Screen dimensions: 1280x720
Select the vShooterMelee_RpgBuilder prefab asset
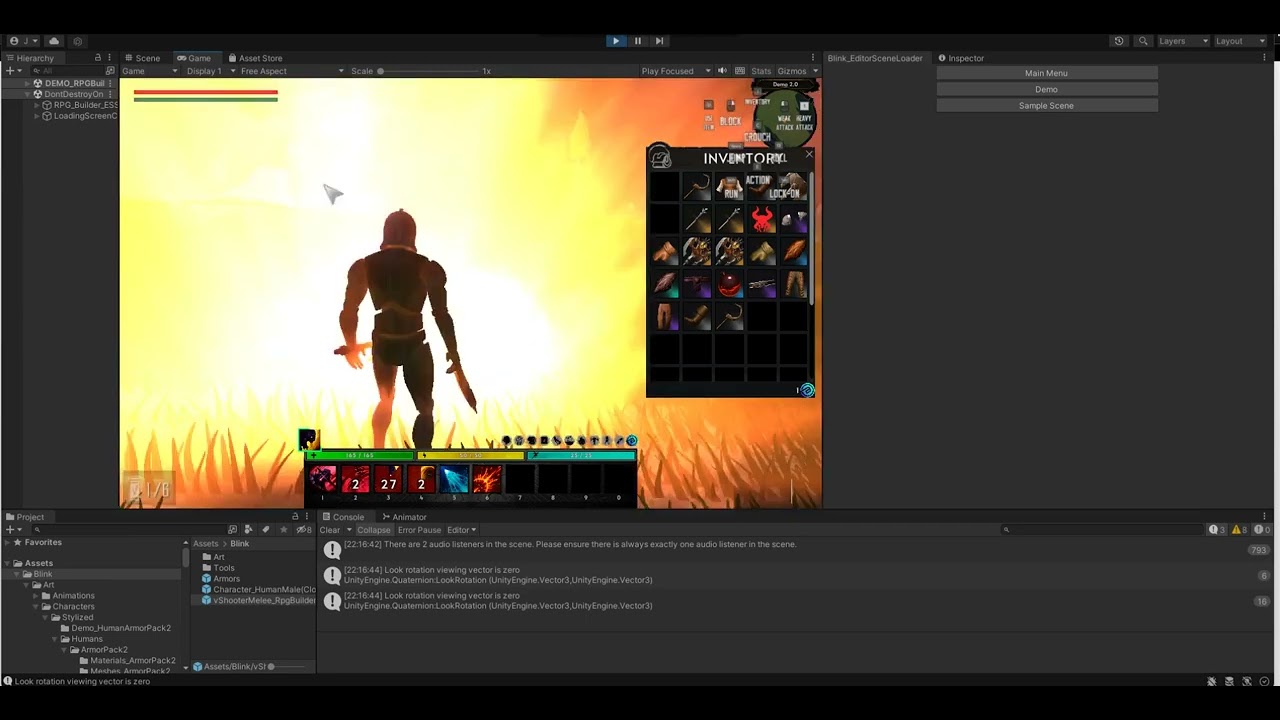coord(259,601)
